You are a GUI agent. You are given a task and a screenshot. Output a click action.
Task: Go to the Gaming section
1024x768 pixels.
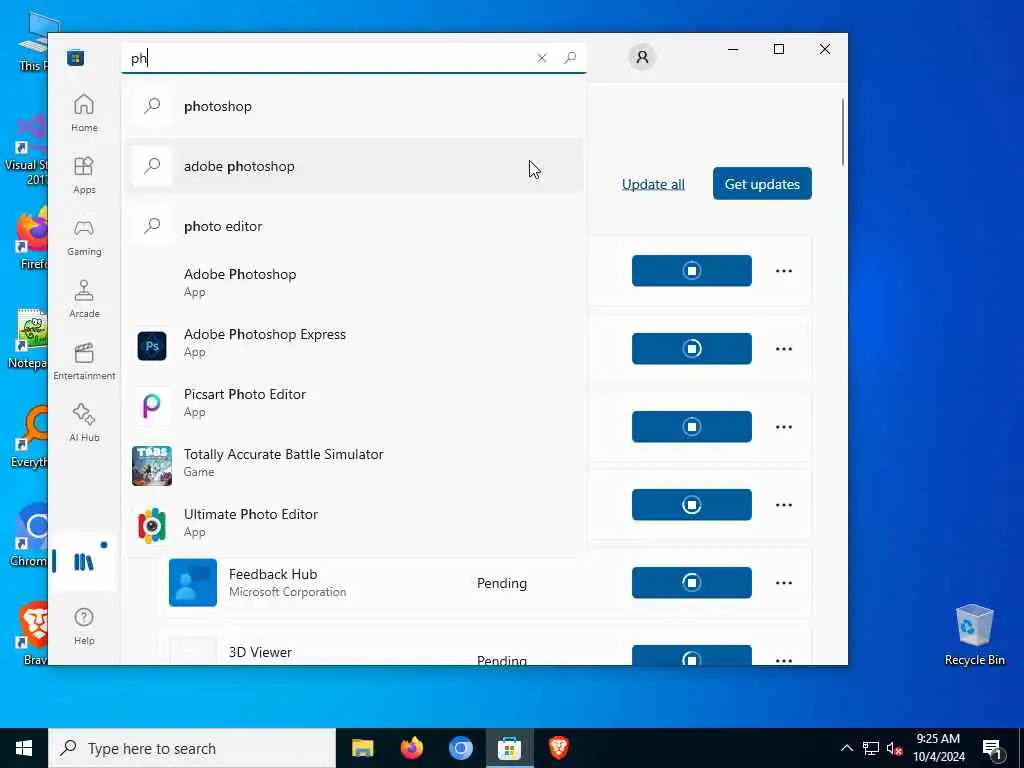[84, 237]
